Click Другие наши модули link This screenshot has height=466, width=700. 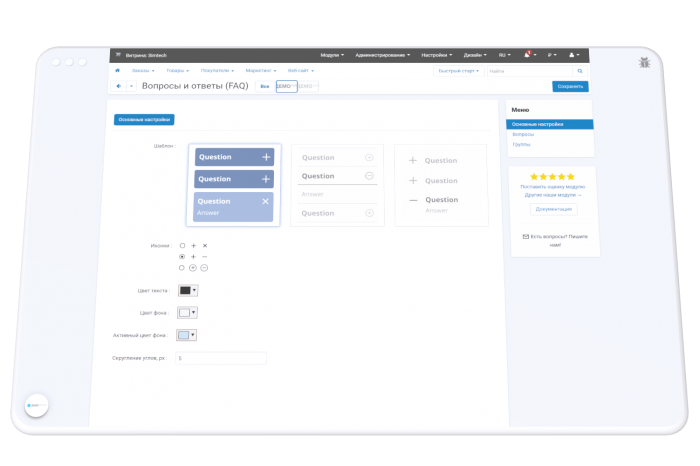553,195
